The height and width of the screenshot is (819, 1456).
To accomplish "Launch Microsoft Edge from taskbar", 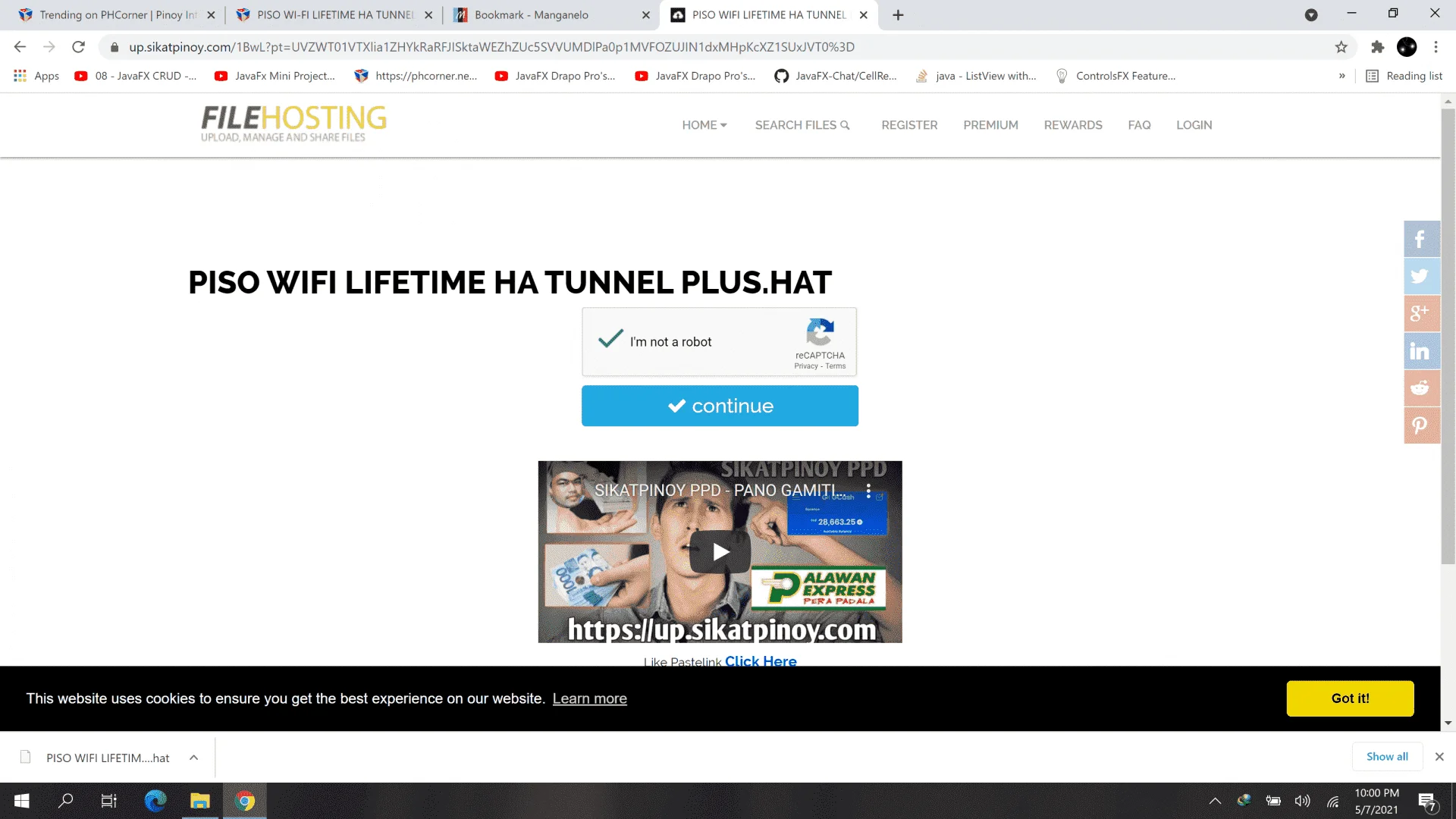I will click(x=155, y=801).
